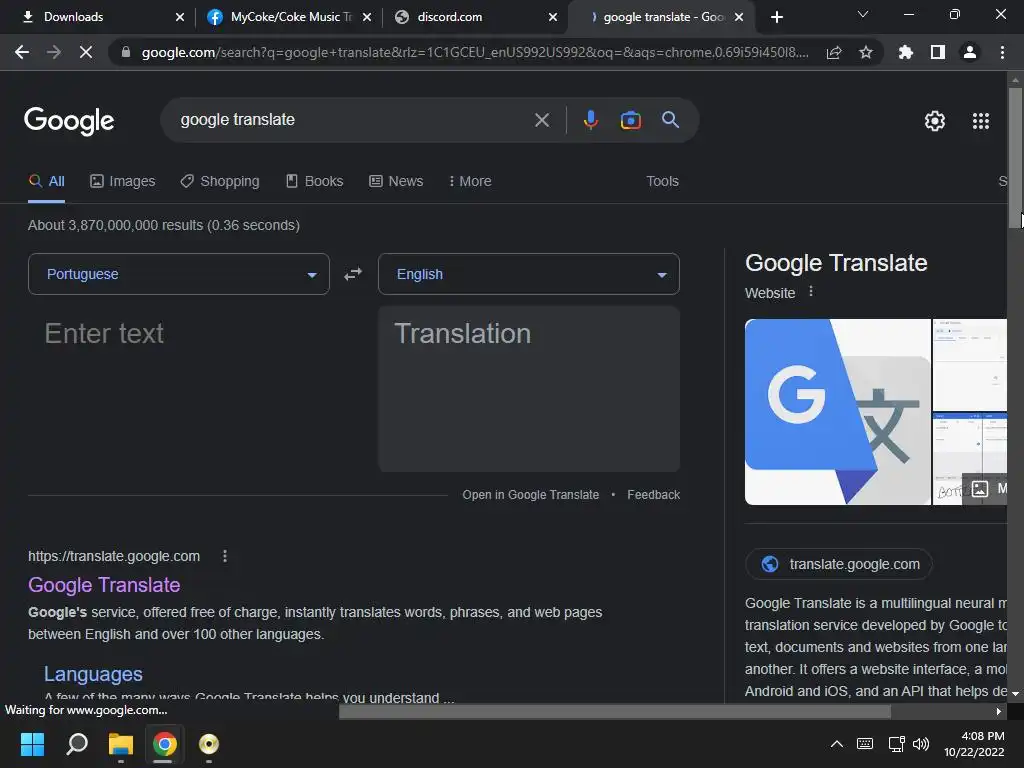Open the Google Translate logo thumbnail
Screen dimensions: 1024x768
coord(837,412)
